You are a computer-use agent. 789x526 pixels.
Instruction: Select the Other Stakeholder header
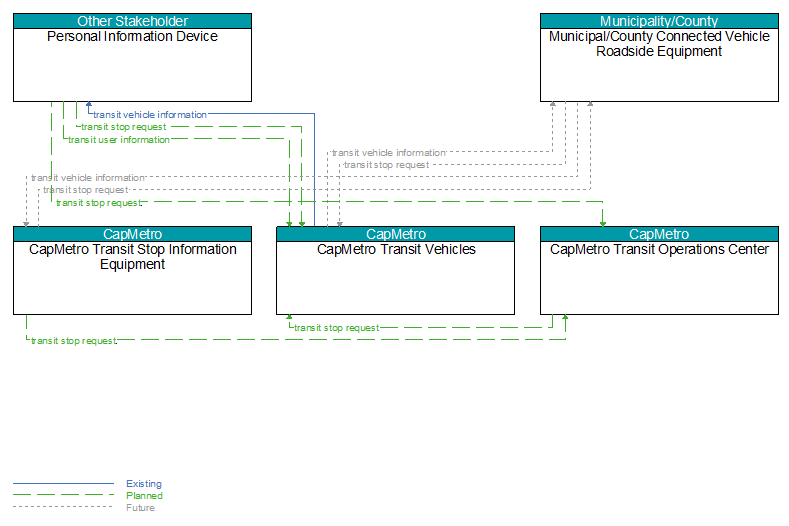pyautogui.click(x=132, y=21)
